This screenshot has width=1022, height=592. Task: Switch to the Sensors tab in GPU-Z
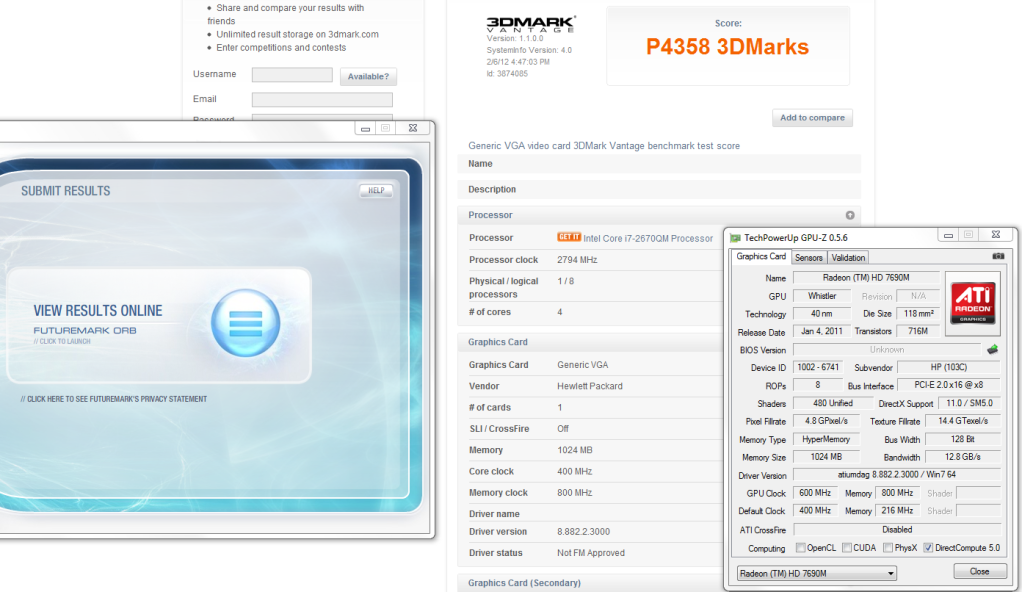click(809, 258)
